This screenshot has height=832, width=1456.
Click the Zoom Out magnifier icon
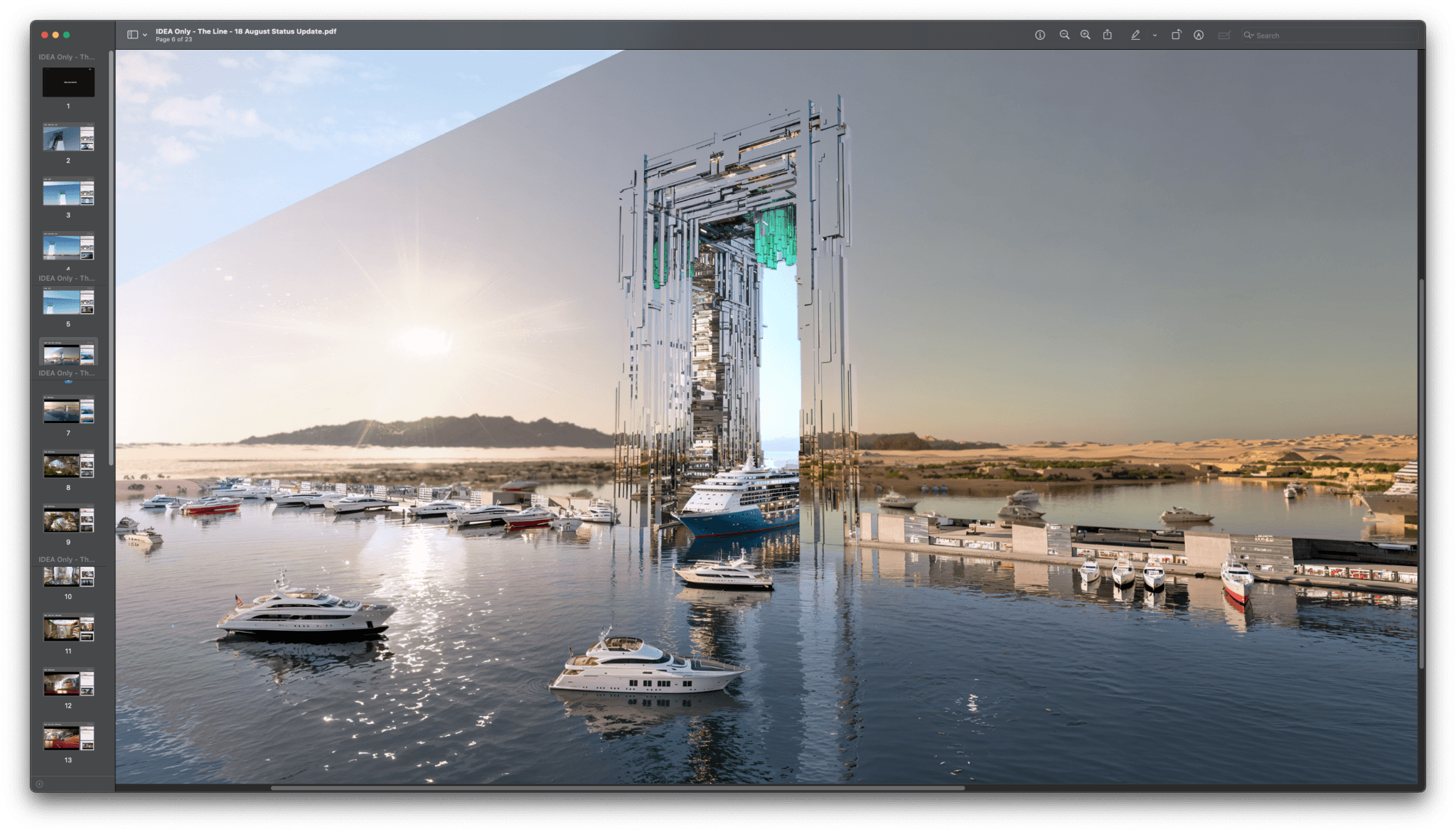coord(1064,35)
